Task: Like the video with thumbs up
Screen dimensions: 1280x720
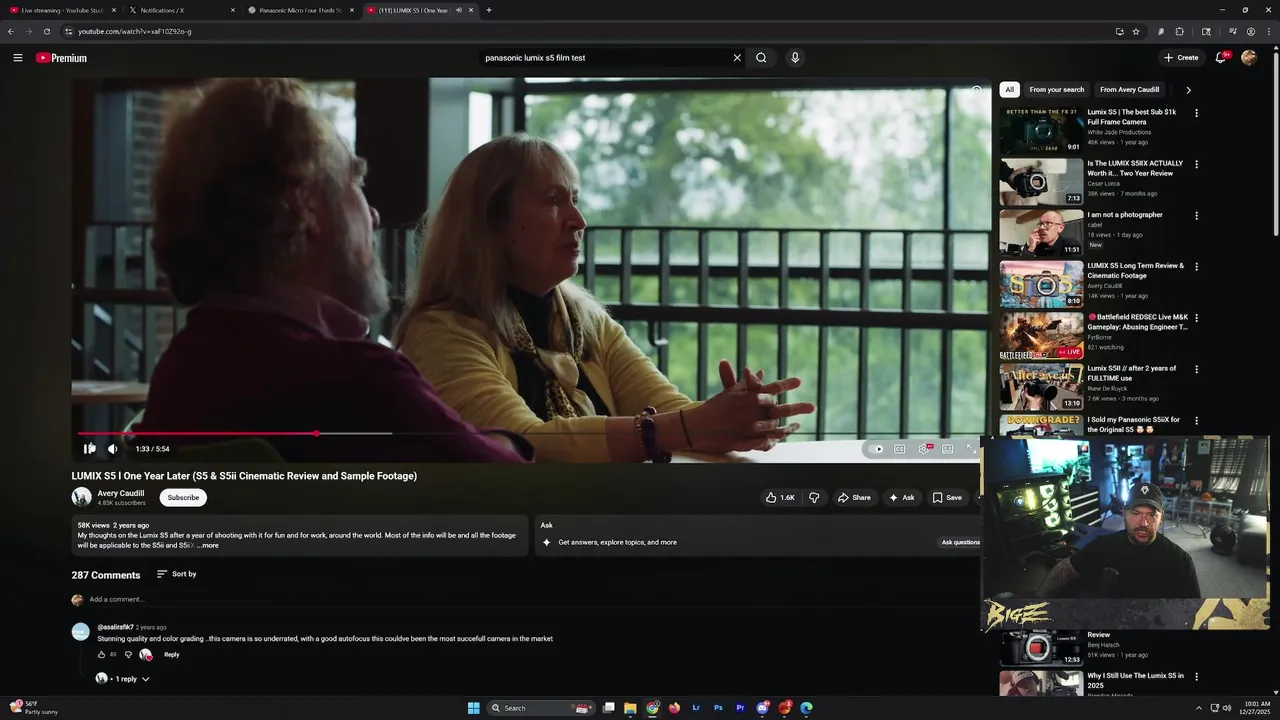Action: 780,497
